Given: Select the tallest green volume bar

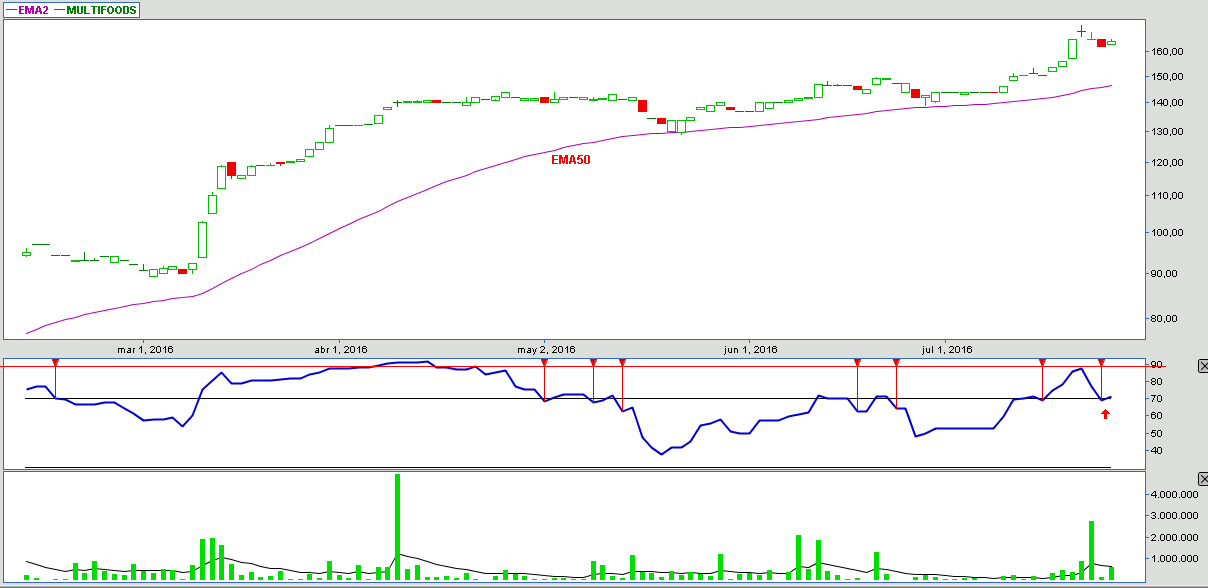Looking at the screenshot, I should (x=397, y=527).
